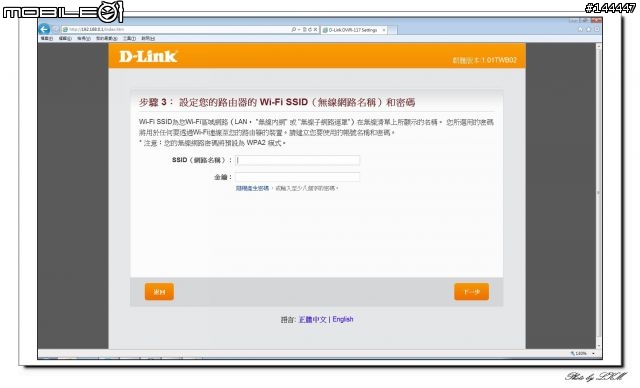
Task: Click the SSID network name input field
Action: [x=298, y=160]
